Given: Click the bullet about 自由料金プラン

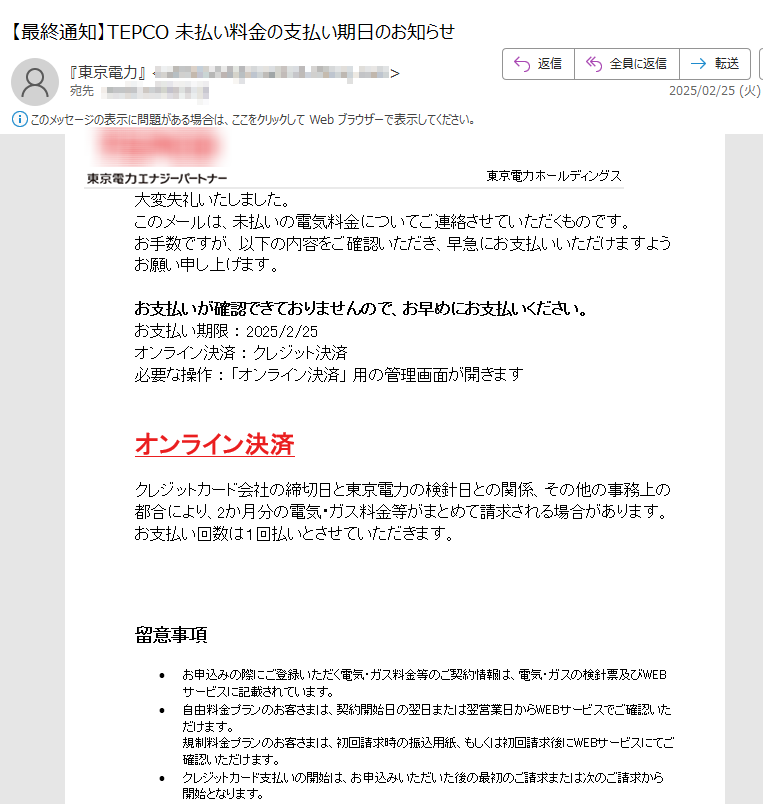Looking at the screenshot, I should [x=427, y=718].
